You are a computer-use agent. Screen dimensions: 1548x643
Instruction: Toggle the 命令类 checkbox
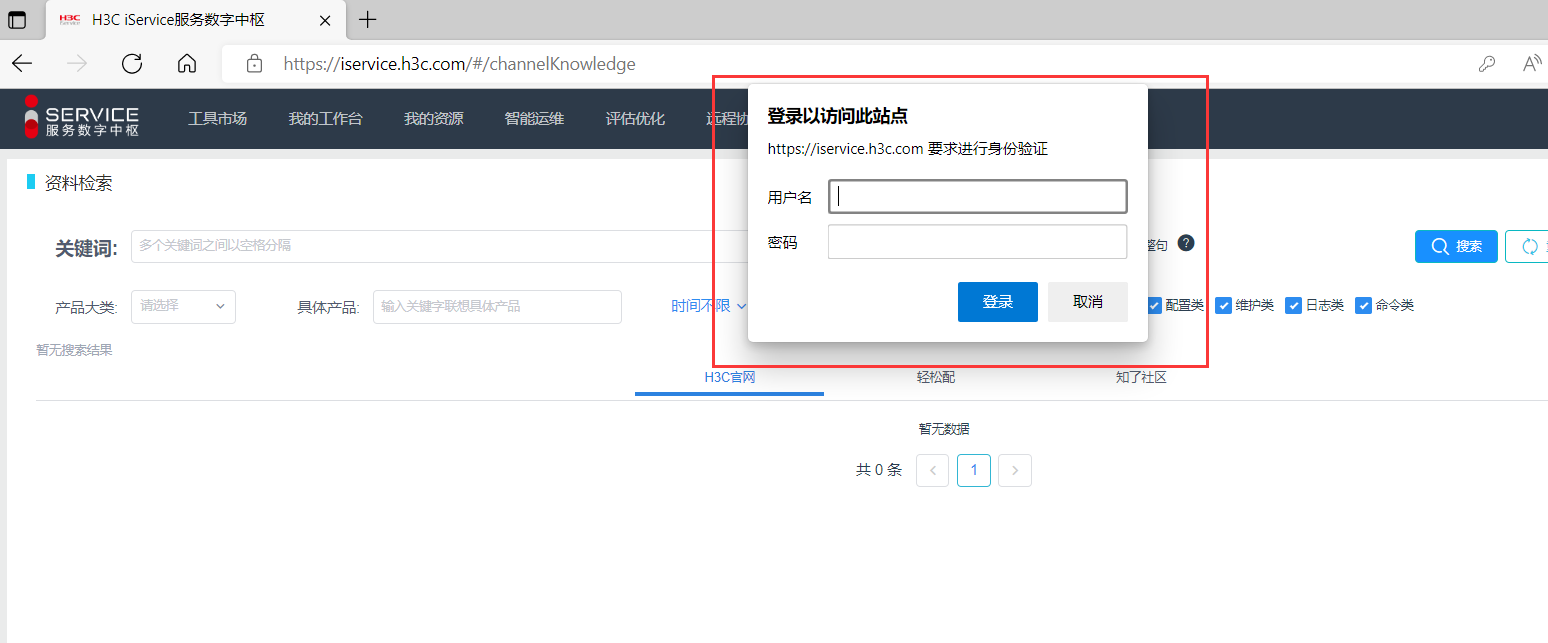[x=1363, y=305]
